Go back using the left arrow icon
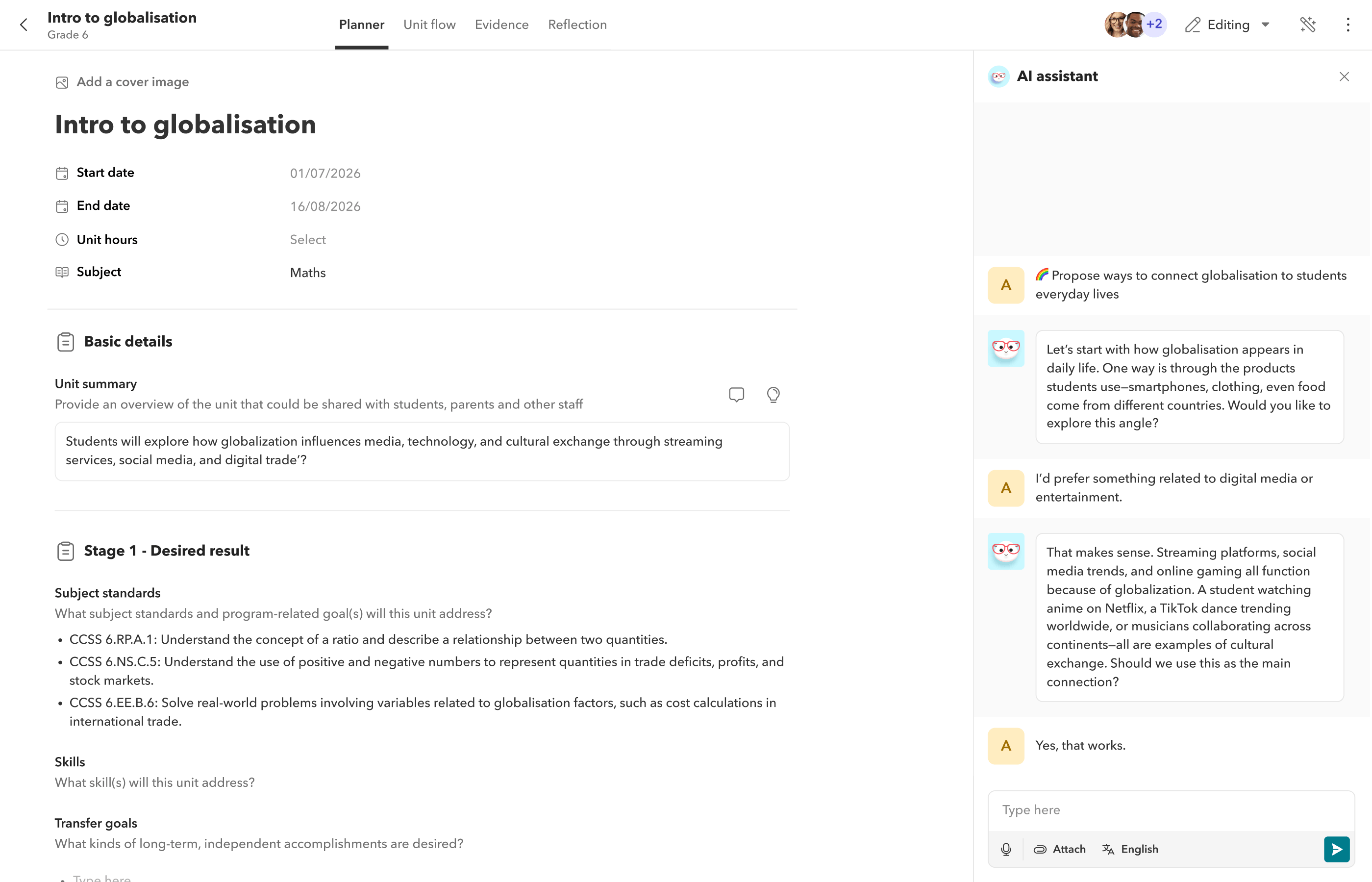 pyautogui.click(x=24, y=25)
